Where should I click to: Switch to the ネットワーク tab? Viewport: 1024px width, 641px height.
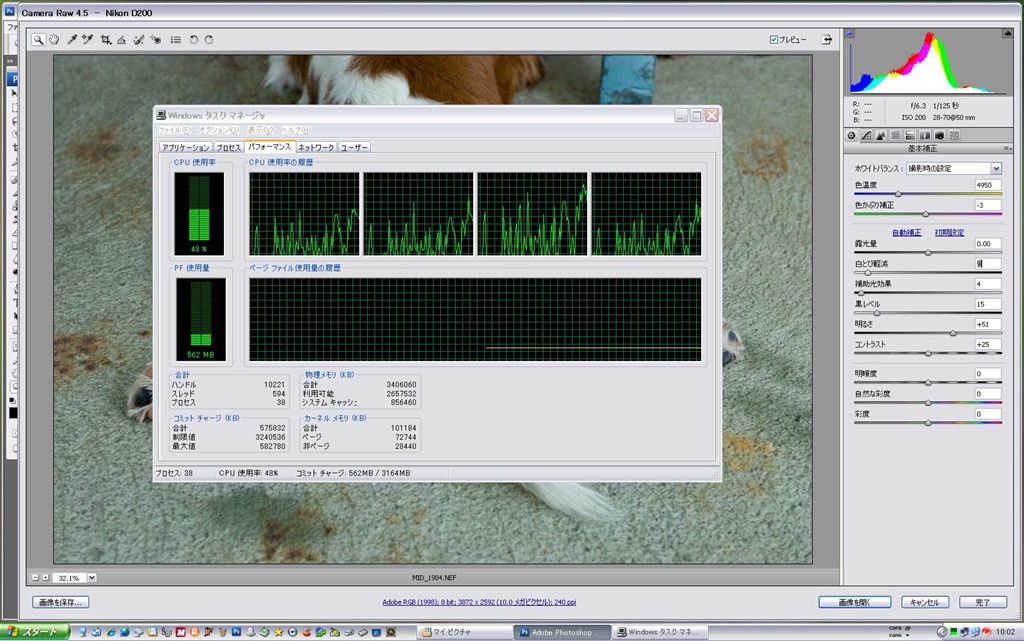tap(316, 147)
